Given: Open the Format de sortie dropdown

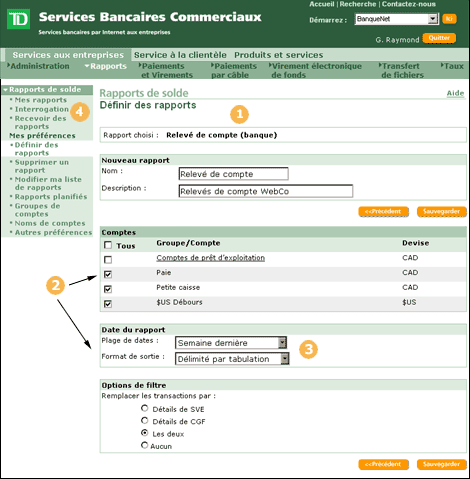Looking at the screenshot, I should (x=232, y=359).
